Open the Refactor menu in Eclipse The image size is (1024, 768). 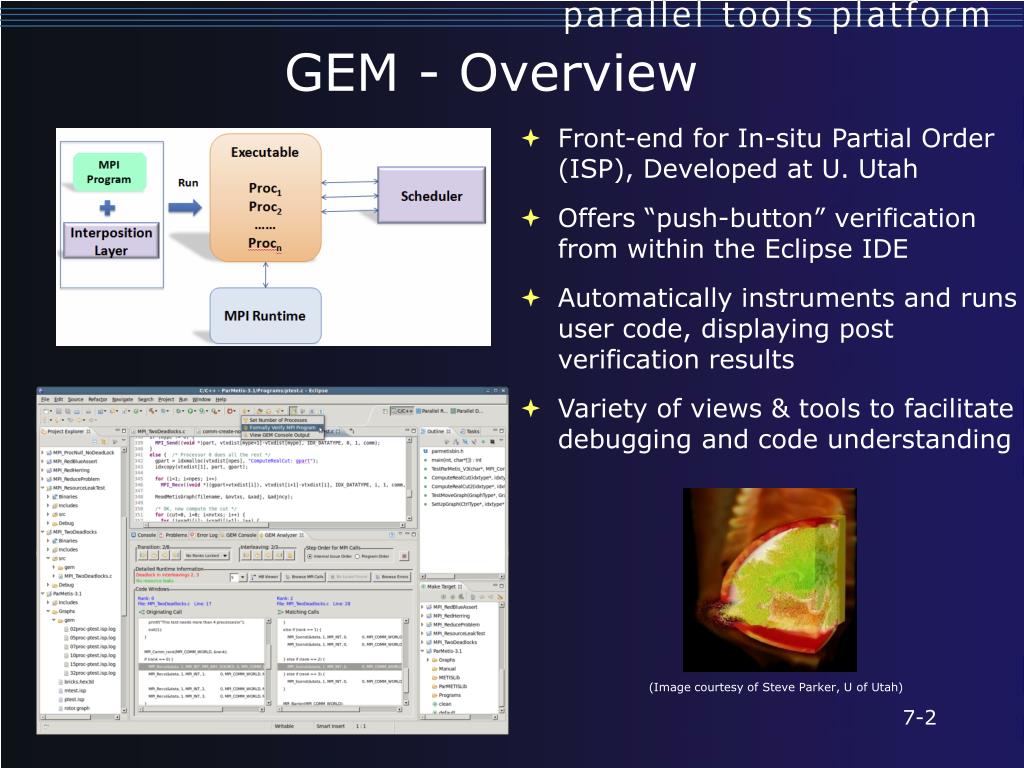coord(98,399)
